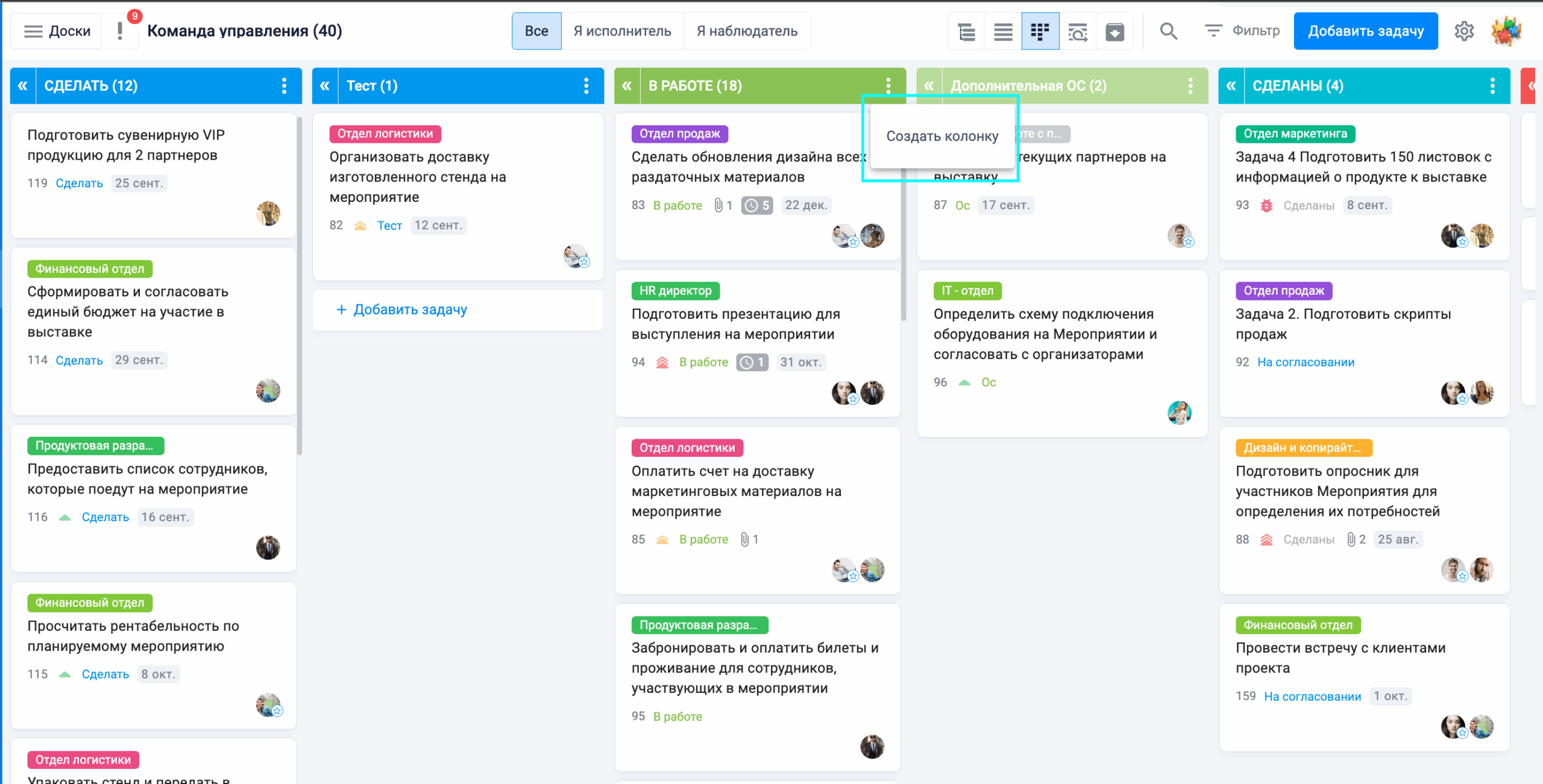Open the Тест column options menu
The width and height of the screenshot is (1543, 784).
pyautogui.click(x=586, y=86)
